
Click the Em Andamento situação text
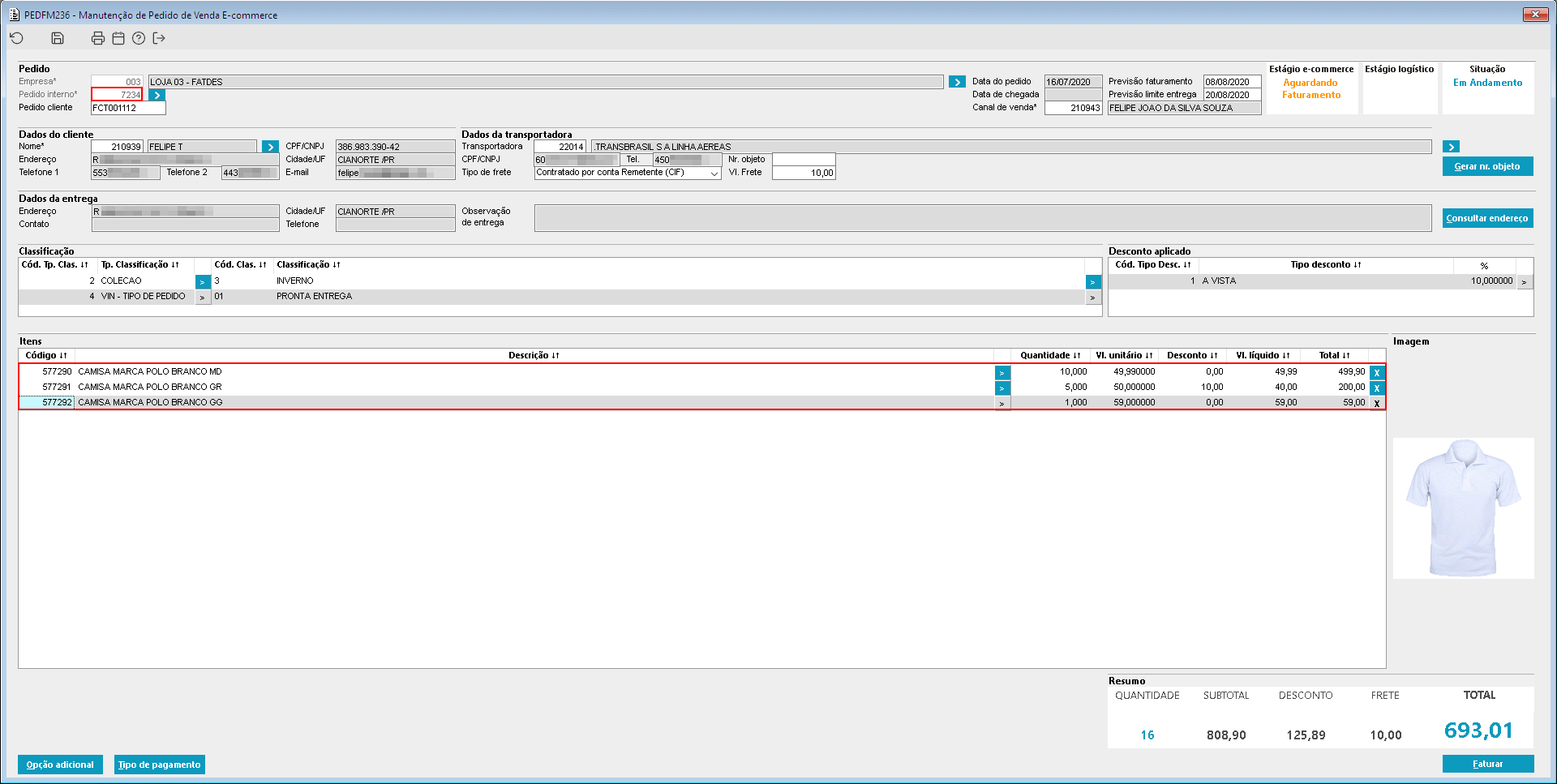point(1487,83)
